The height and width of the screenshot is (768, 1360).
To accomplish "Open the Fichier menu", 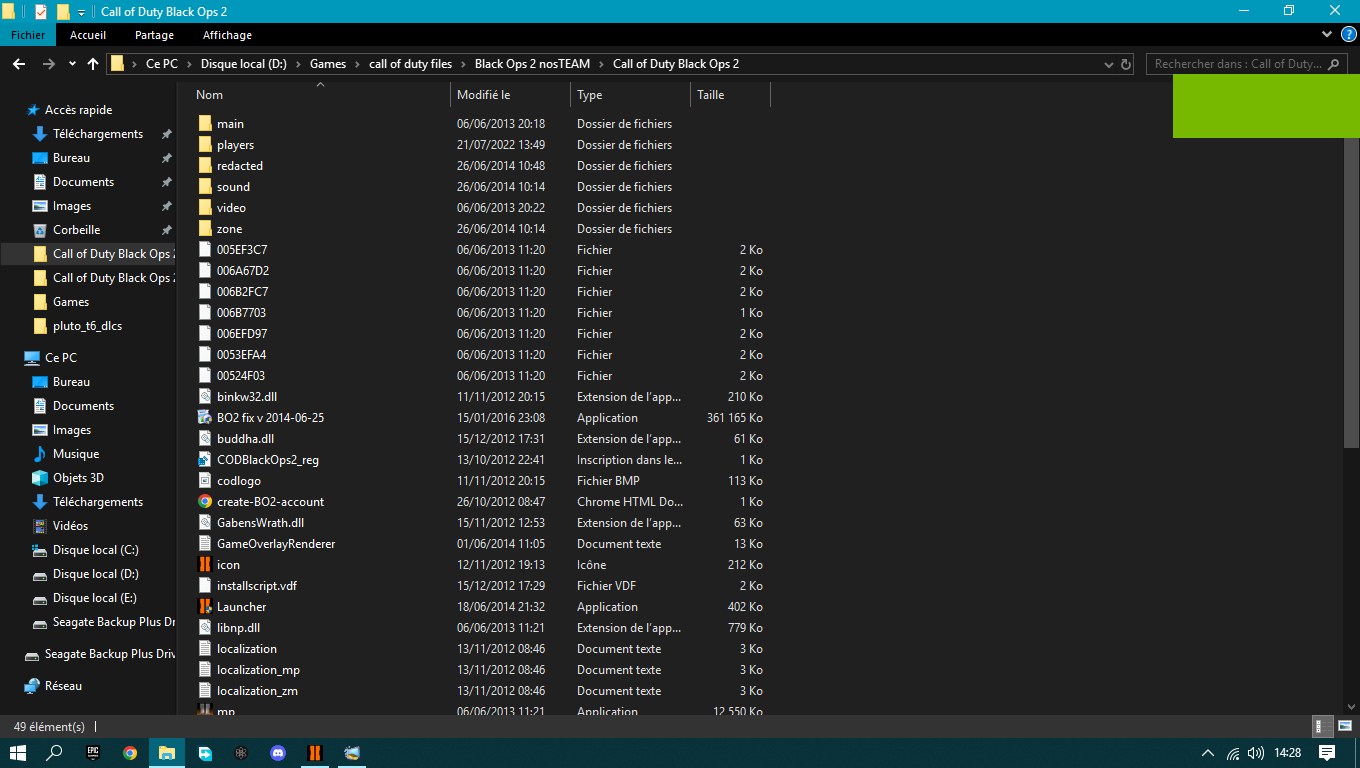I will click(28, 35).
